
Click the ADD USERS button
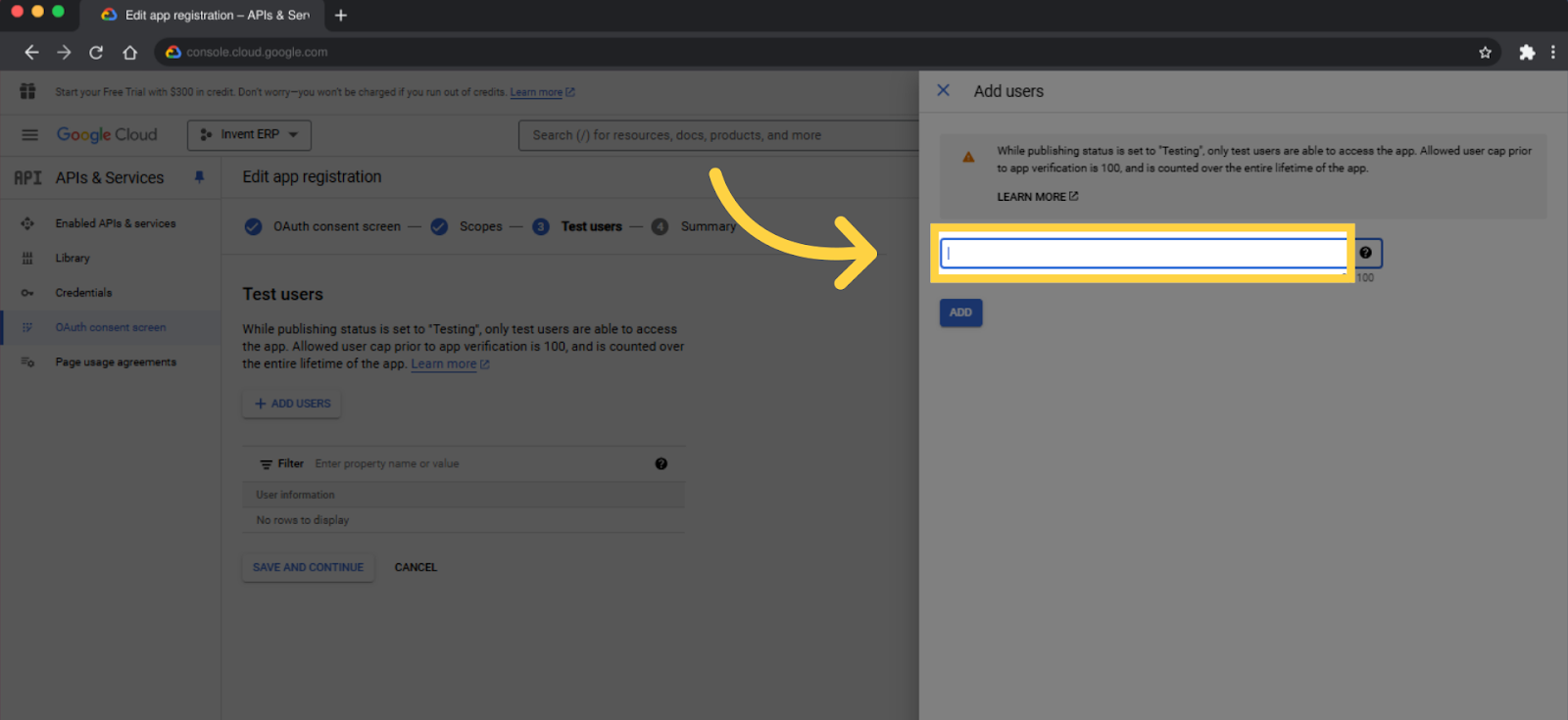pos(292,404)
